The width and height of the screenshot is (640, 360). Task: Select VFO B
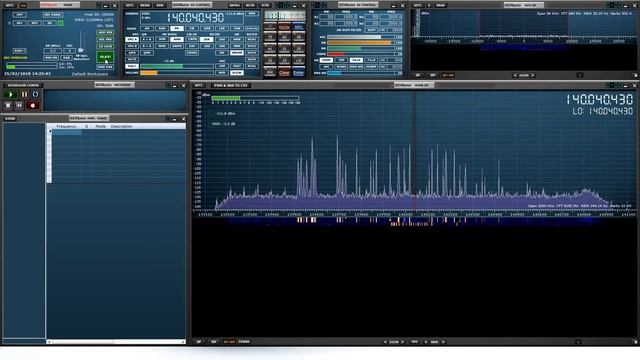tap(132, 46)
